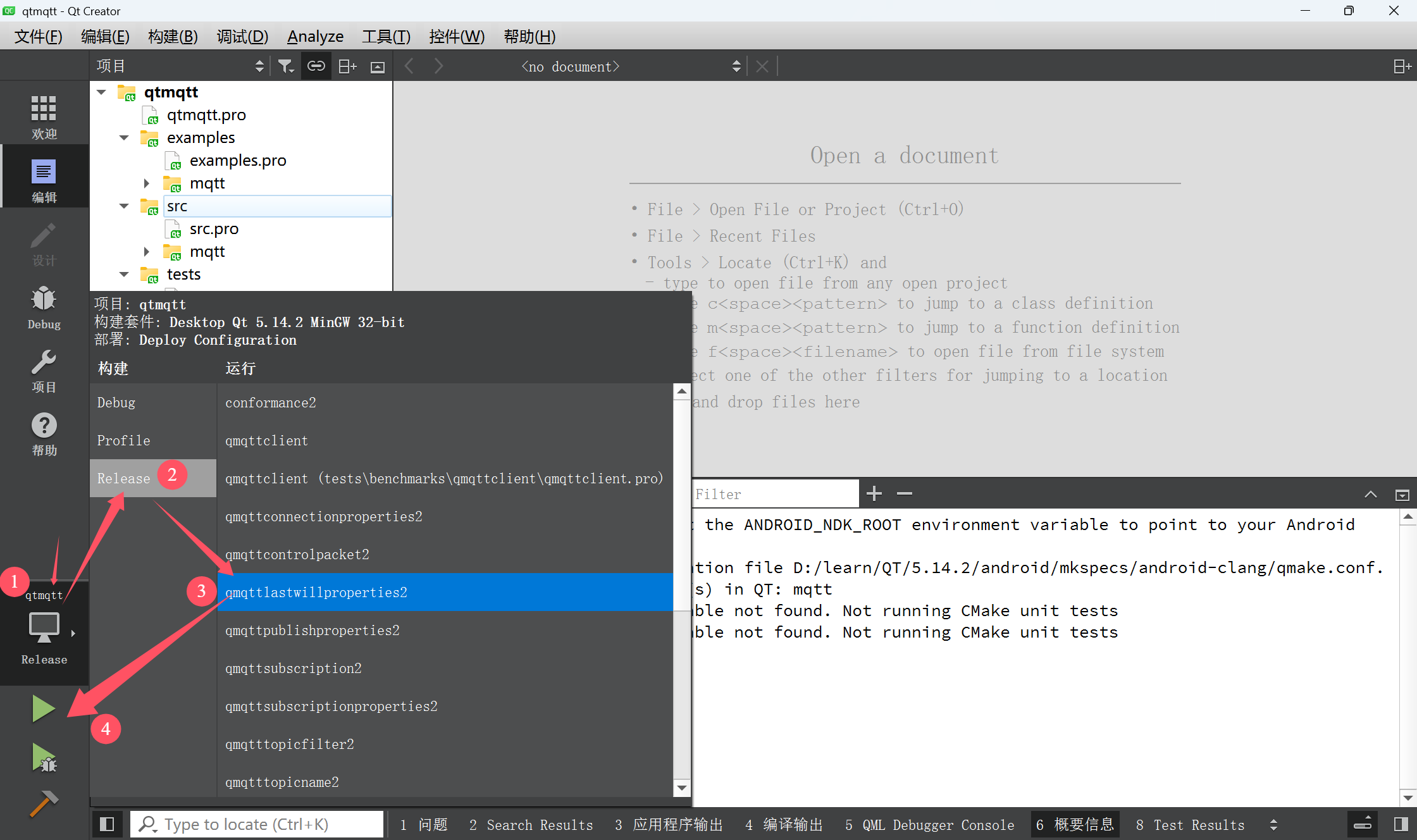Click the run list scrollbar down arrow

tap(681, 788)
